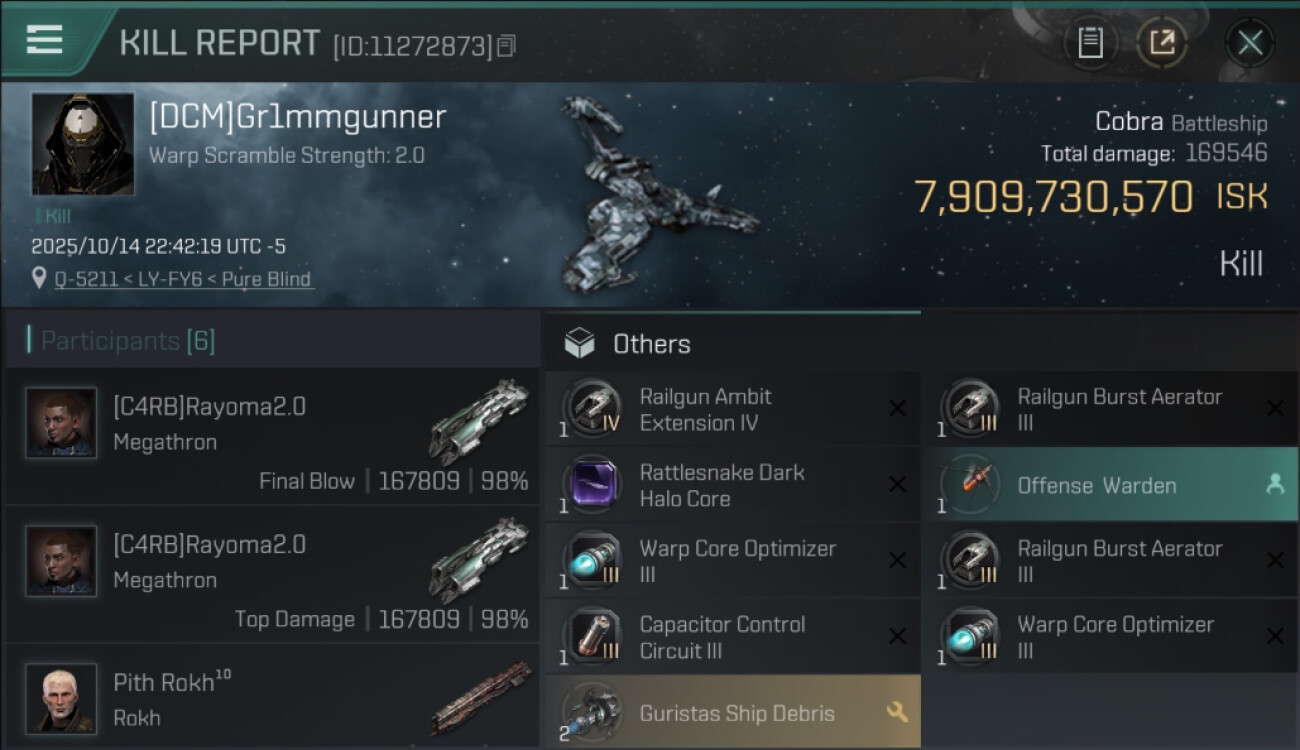The height and width of the screenshot is (750, 1300).
Task: Select the Final Blow Rayoma2.0 entry
Action: coord(272,436)
